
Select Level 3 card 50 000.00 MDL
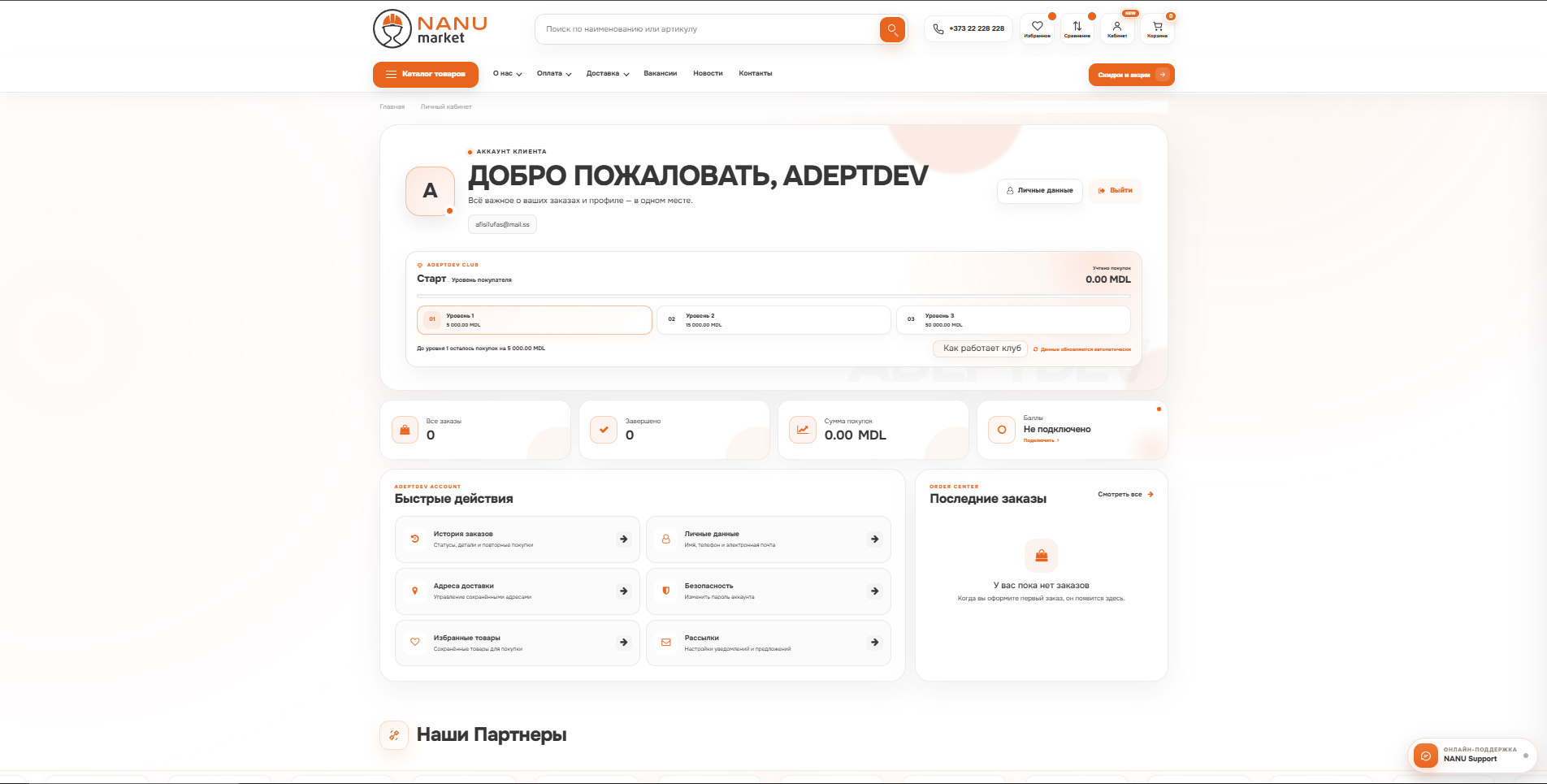pyautogui.click(x=1013, y=320)
